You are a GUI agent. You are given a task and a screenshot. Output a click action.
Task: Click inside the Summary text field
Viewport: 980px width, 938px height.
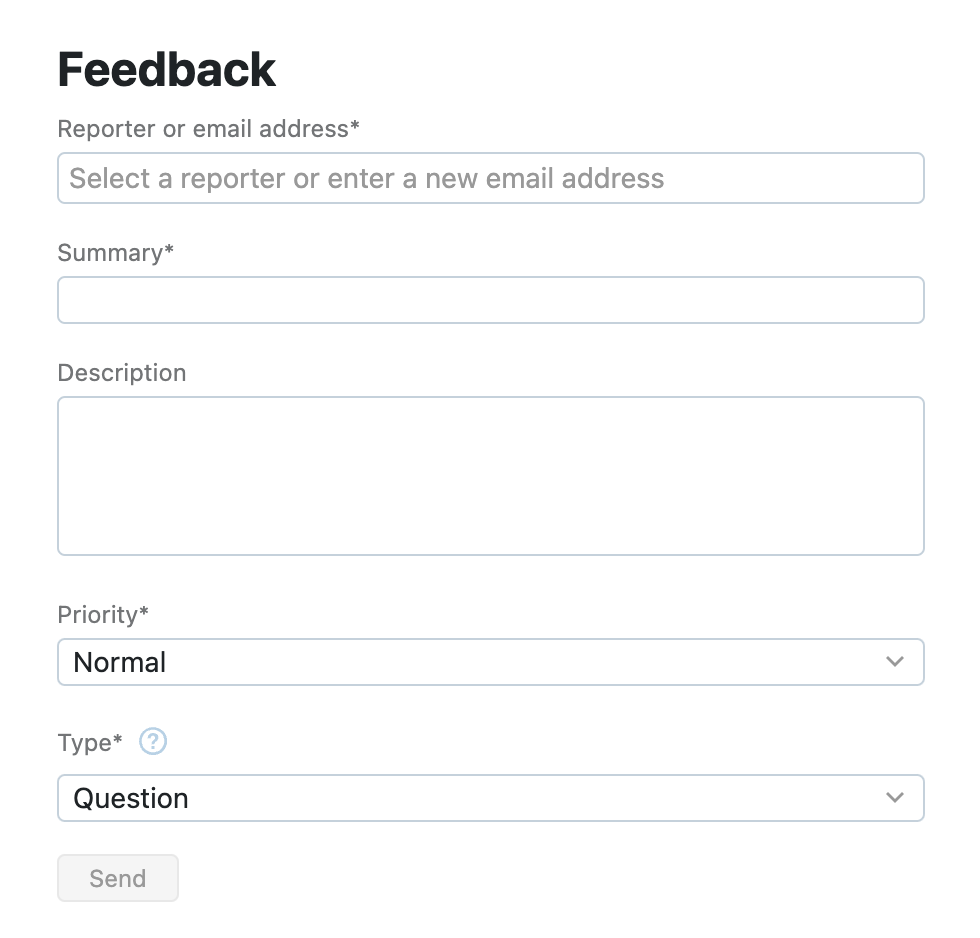[x=490, y=300]
